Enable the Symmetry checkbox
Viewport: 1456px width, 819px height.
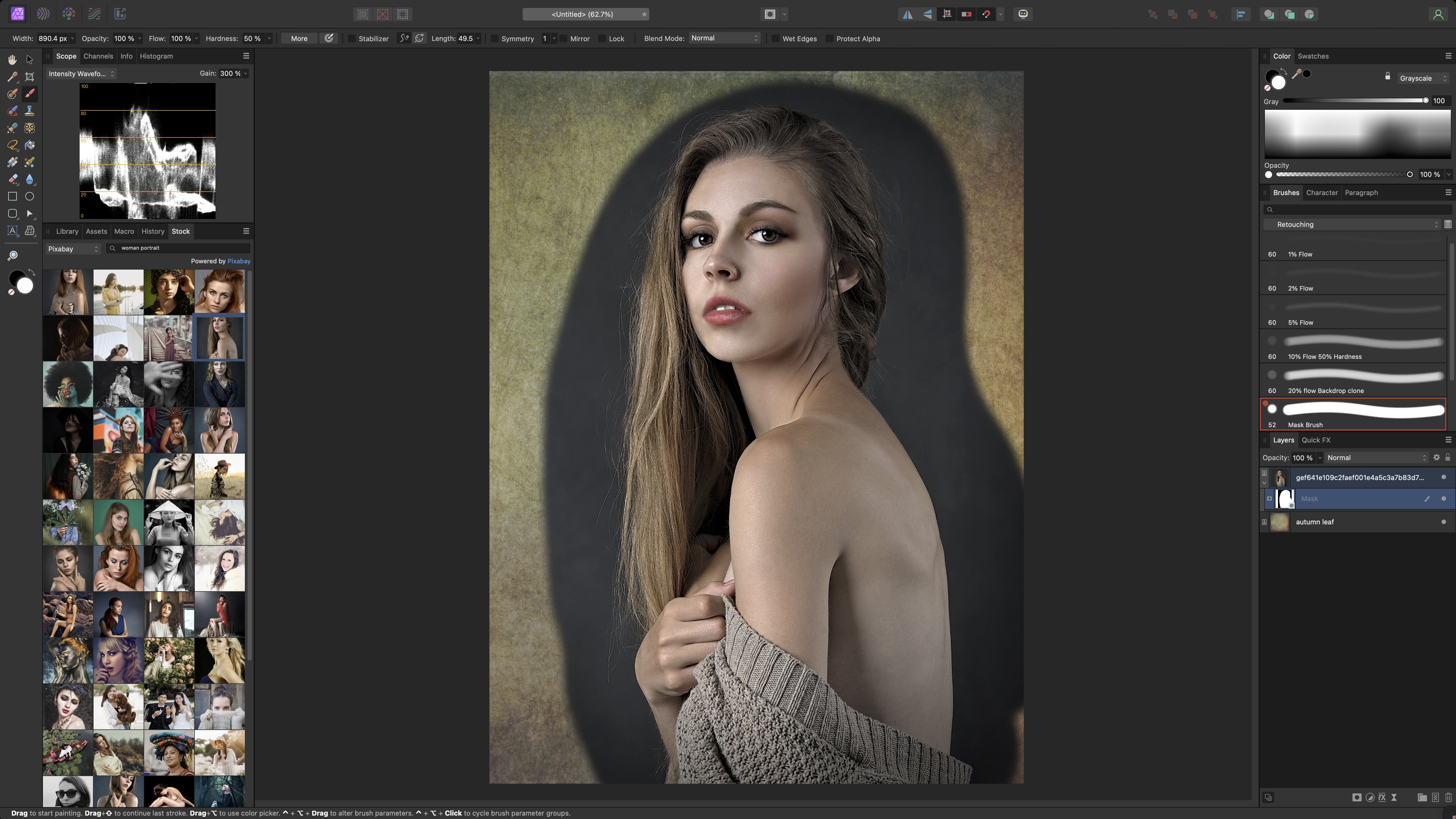(x=495, y=38)
